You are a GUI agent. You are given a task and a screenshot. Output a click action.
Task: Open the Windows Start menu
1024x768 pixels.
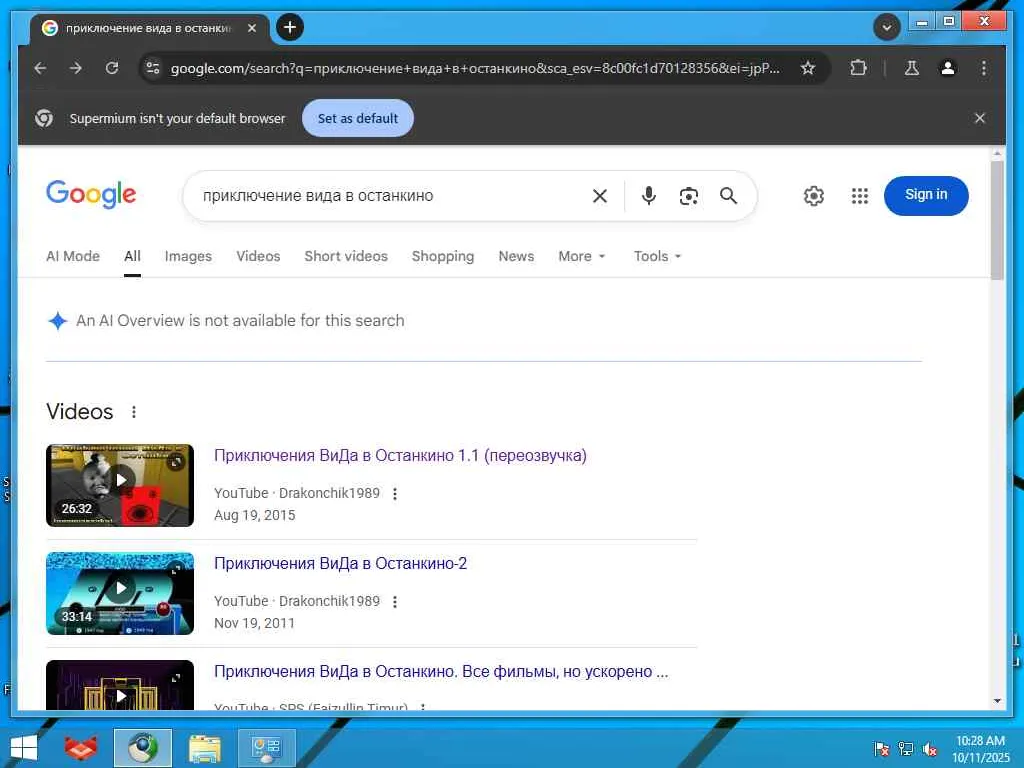click(x=24, y=748)
